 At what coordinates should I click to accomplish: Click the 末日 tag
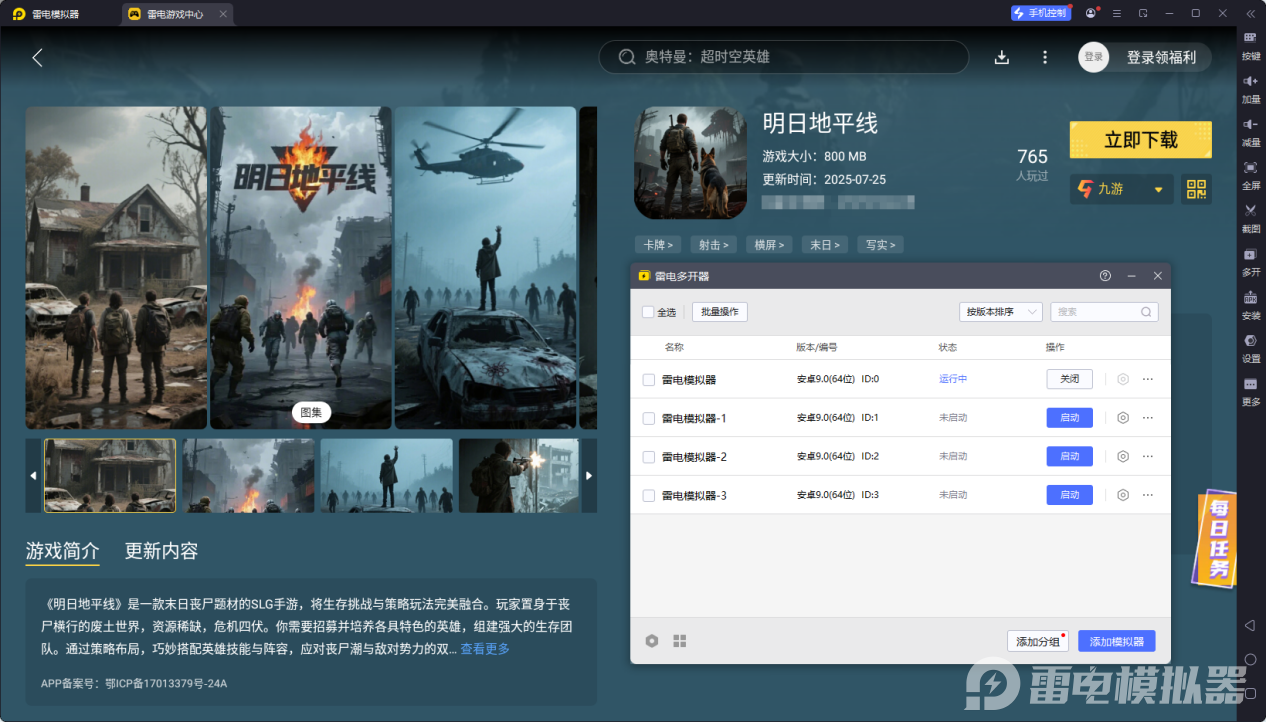pos(826,244)
